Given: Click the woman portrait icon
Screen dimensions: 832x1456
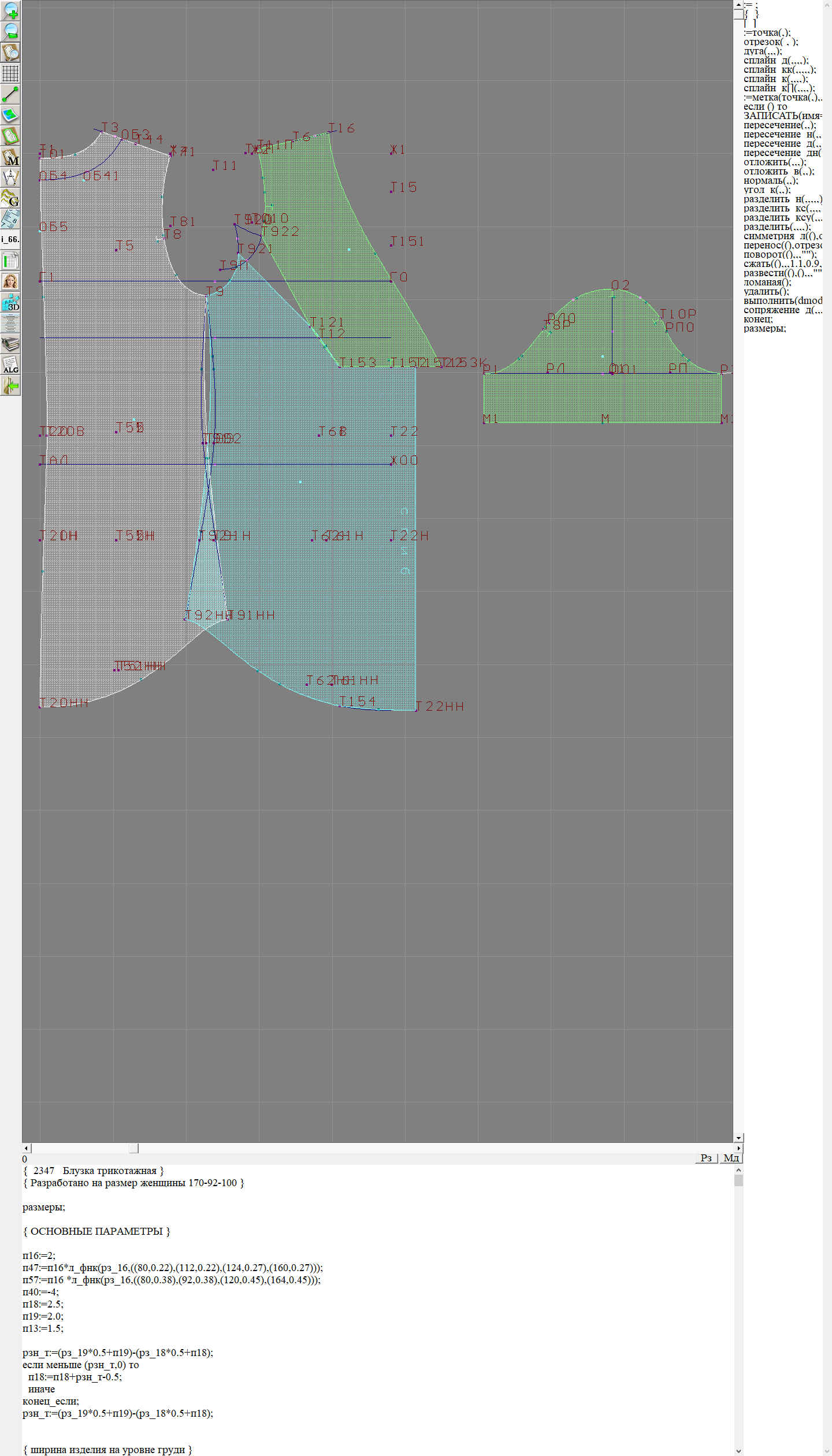Looking at the screenshot, I should [x=10, y=281].
